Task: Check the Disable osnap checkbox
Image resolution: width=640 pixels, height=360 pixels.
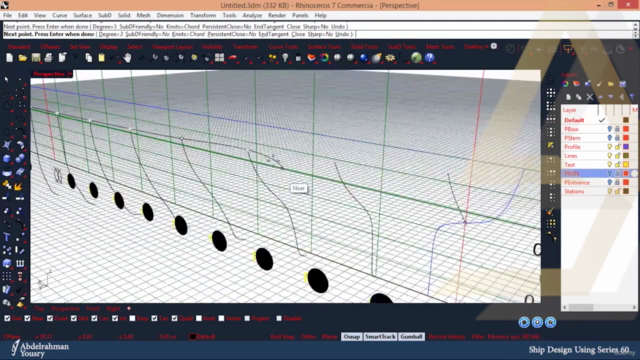Action: point(279,318)
